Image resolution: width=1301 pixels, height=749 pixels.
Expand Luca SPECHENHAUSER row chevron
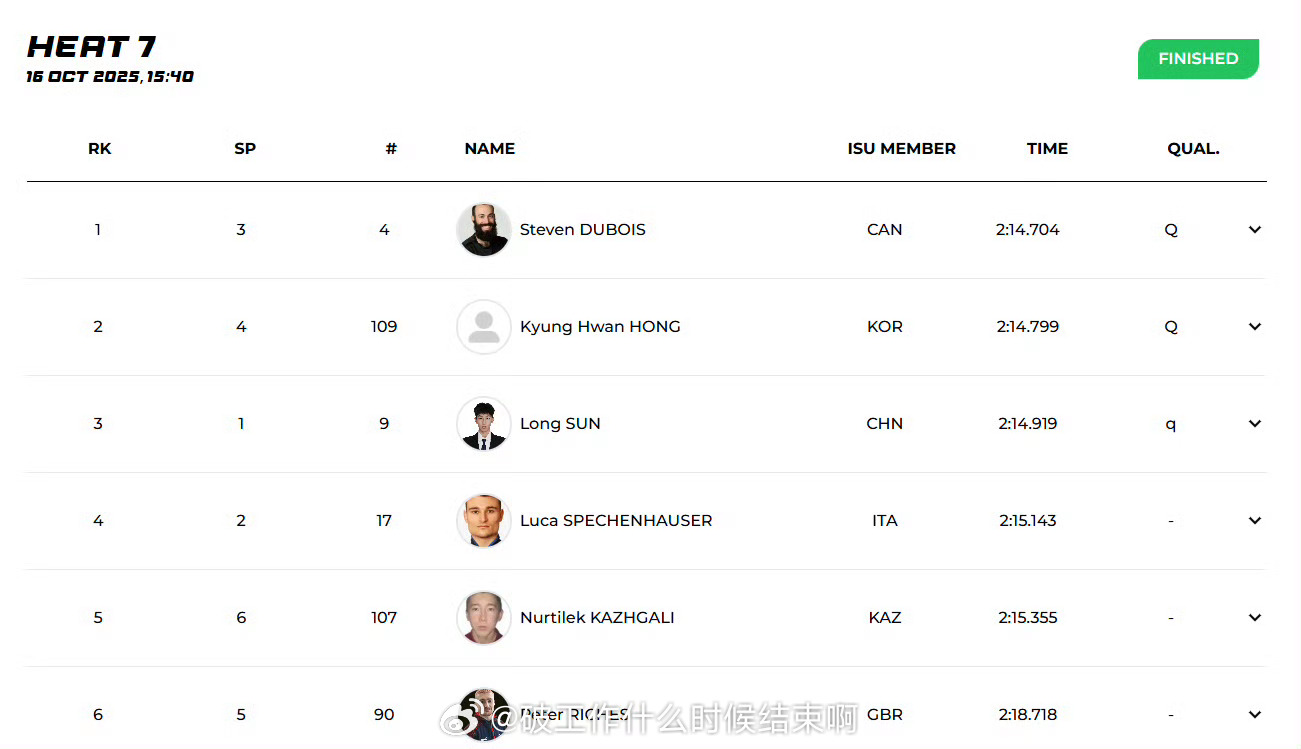click(1255, 521)
